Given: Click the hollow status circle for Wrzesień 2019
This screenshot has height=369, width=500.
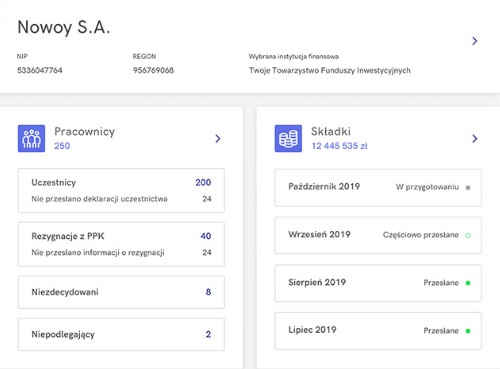Looking at the screenshot, I should (x=468, y=235).
